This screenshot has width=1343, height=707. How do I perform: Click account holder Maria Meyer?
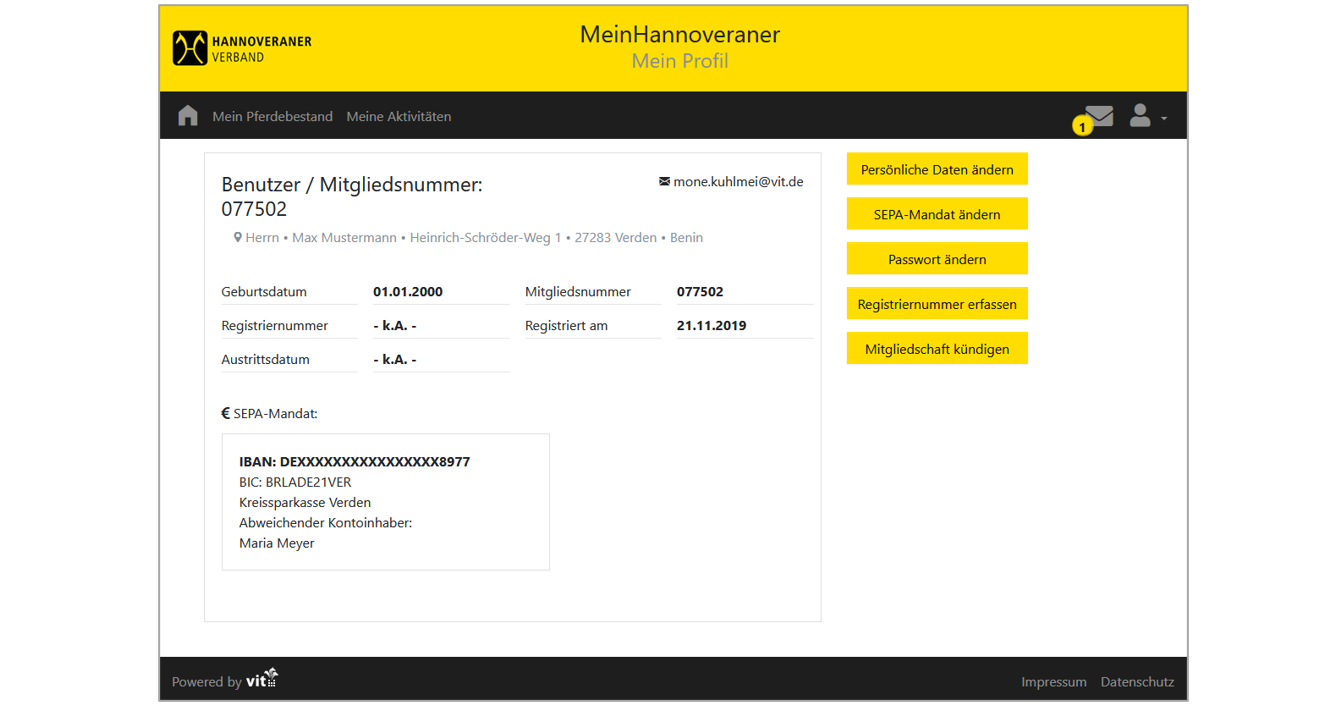pos(277,543)
